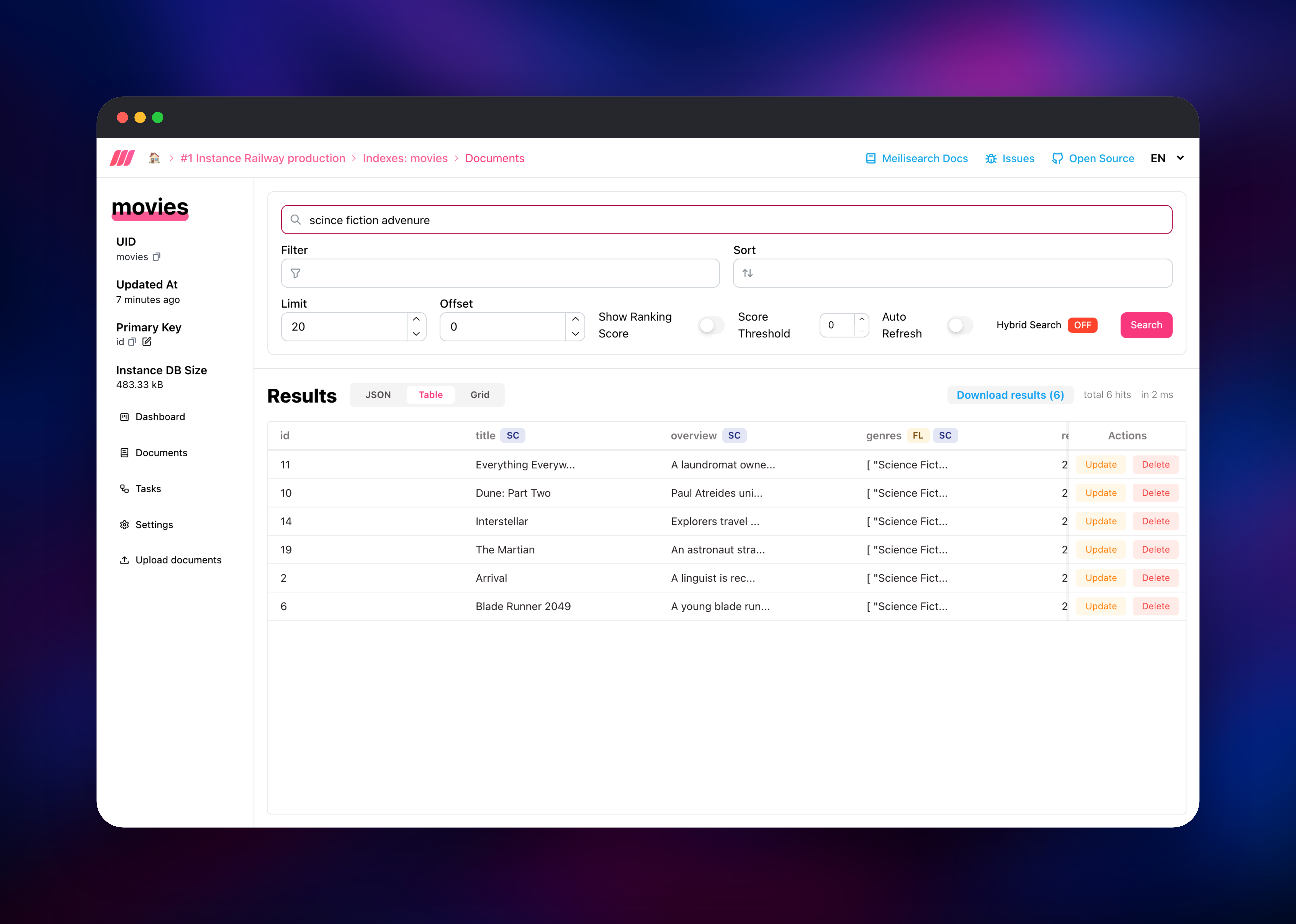Click the Settings gear icon
The image size is (1296, 924).
124,524
